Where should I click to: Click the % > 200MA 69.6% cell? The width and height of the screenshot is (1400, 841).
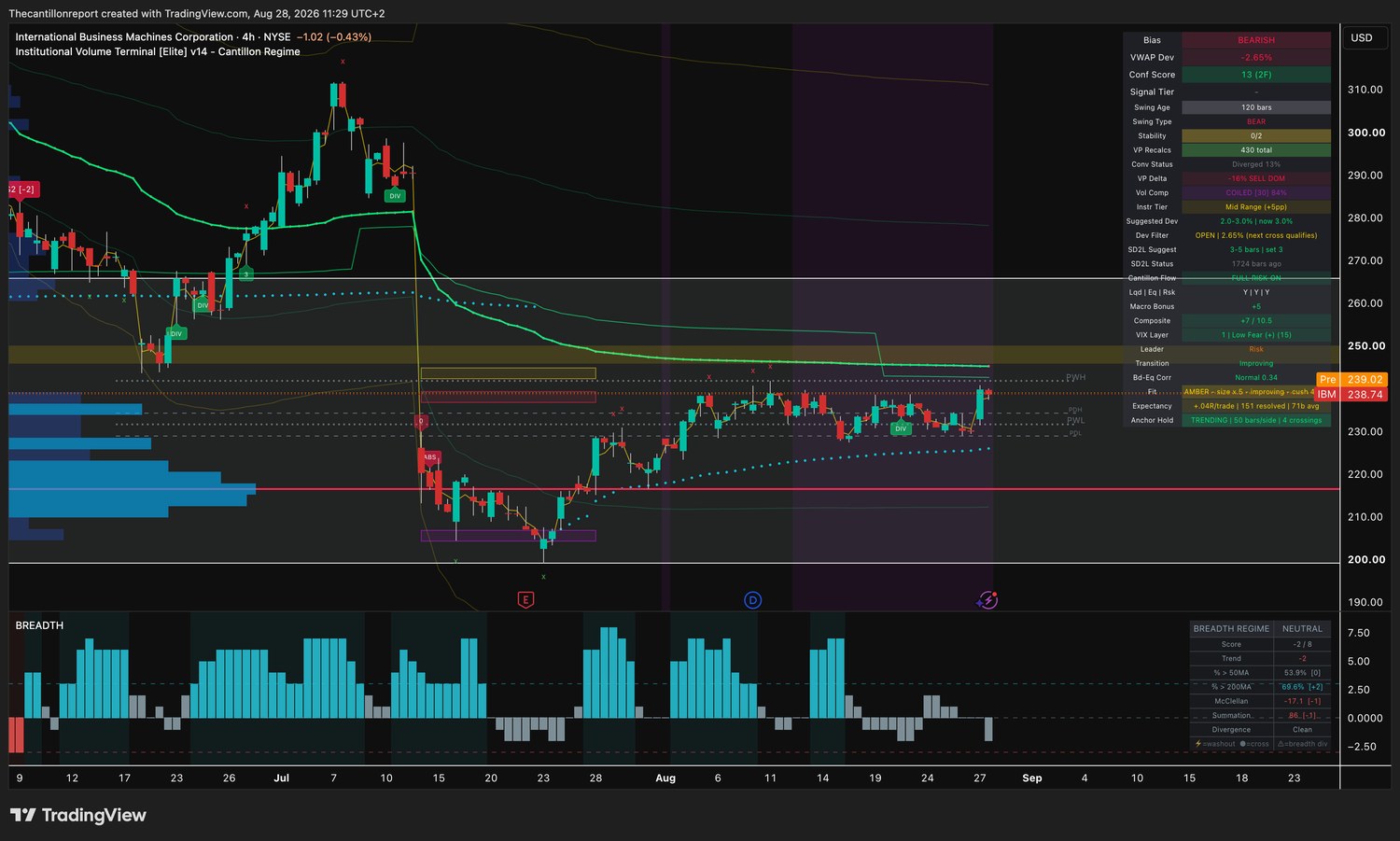coord(1302,687)
